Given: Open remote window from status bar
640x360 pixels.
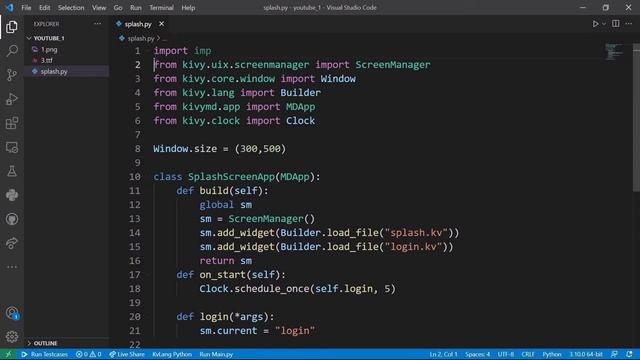Looking at the screenshot, I should (x=8, y=354).
